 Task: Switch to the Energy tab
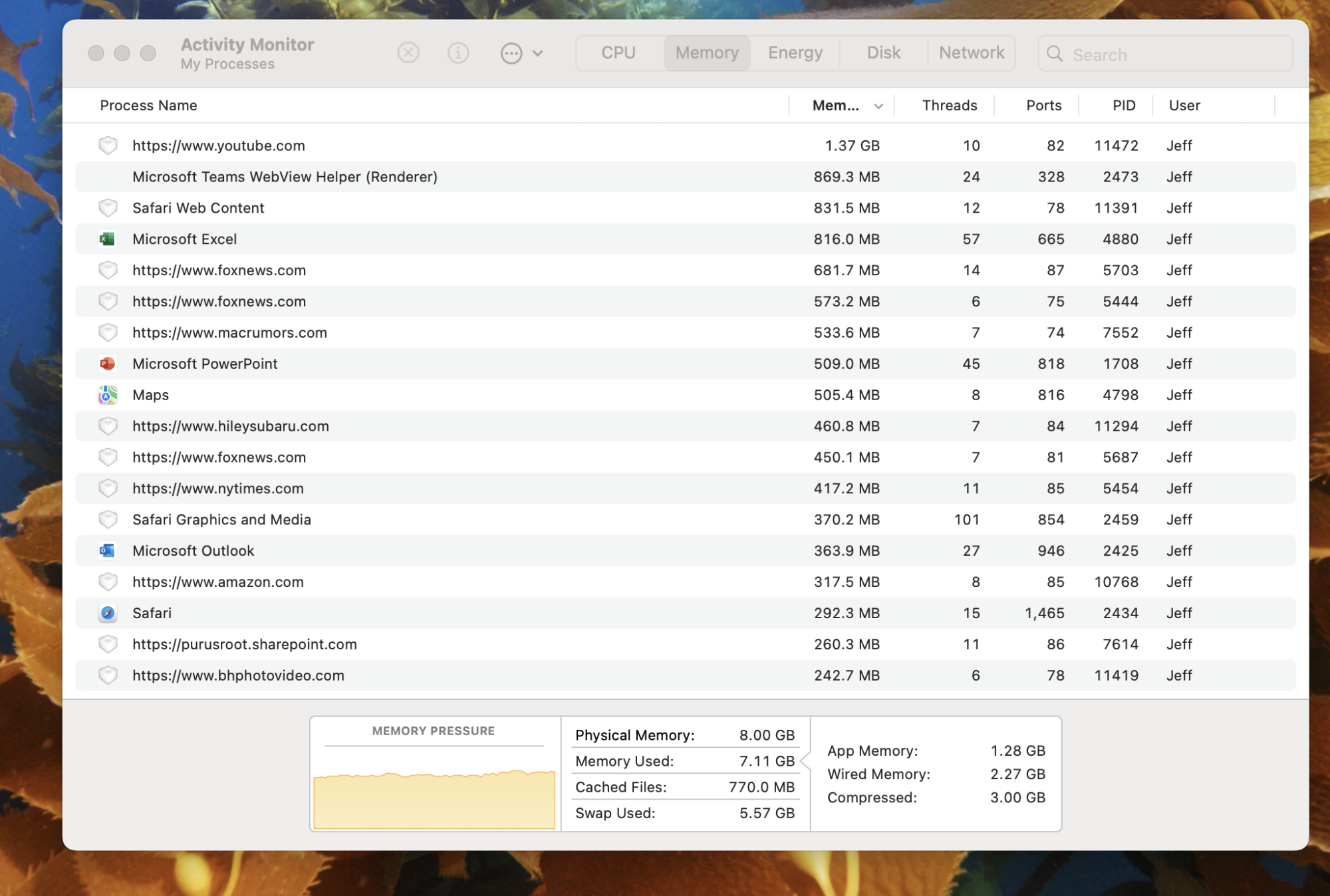794,53
